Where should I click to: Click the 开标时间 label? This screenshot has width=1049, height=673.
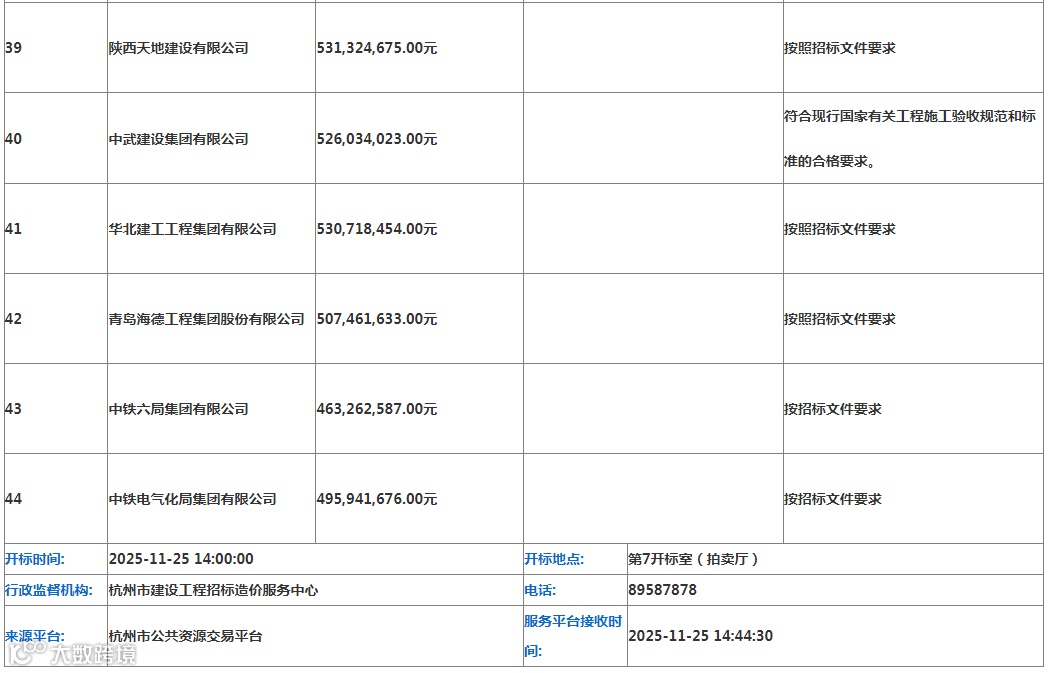tap(35, 559)
